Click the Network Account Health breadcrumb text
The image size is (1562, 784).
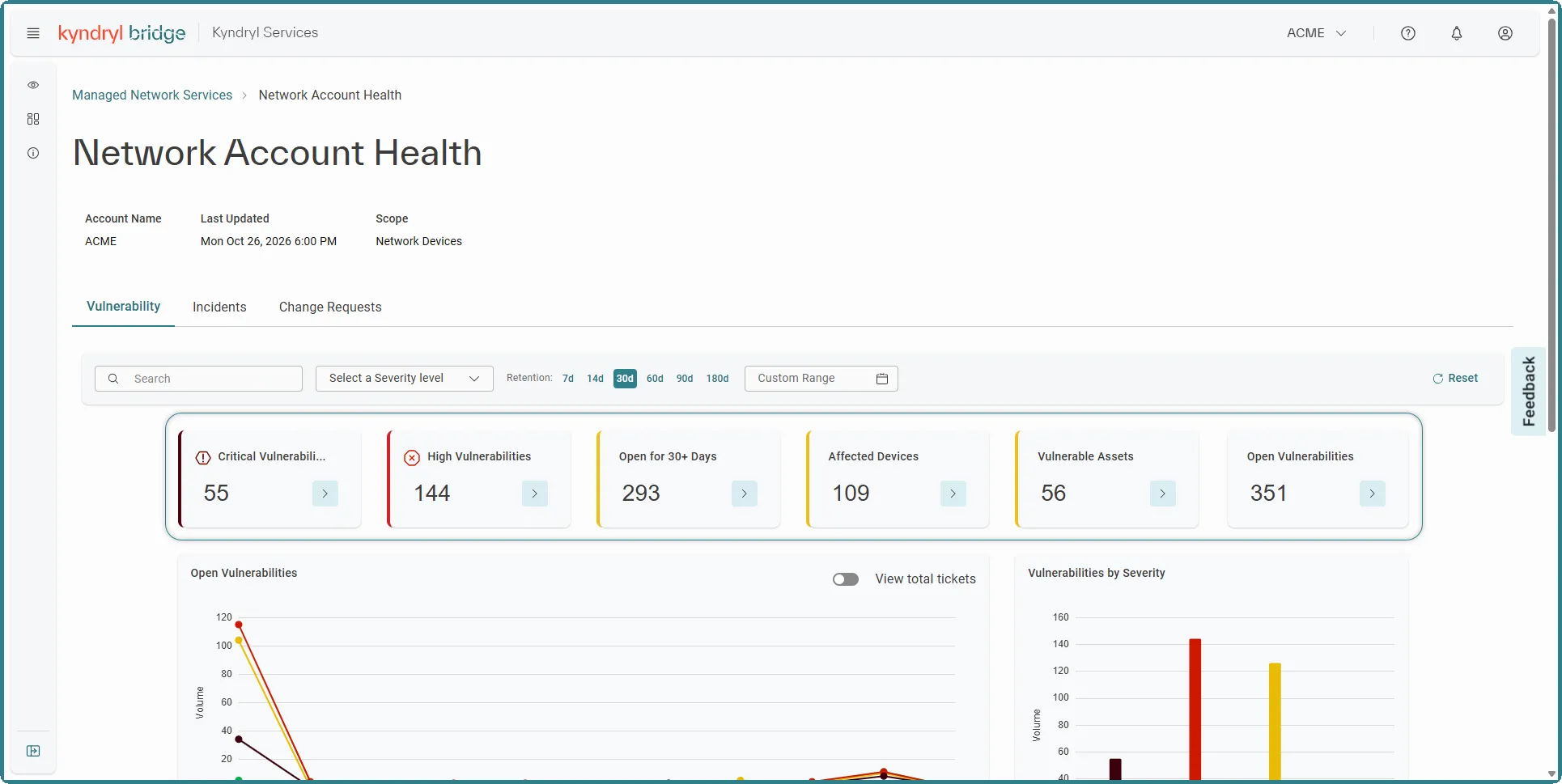point(330,95)
